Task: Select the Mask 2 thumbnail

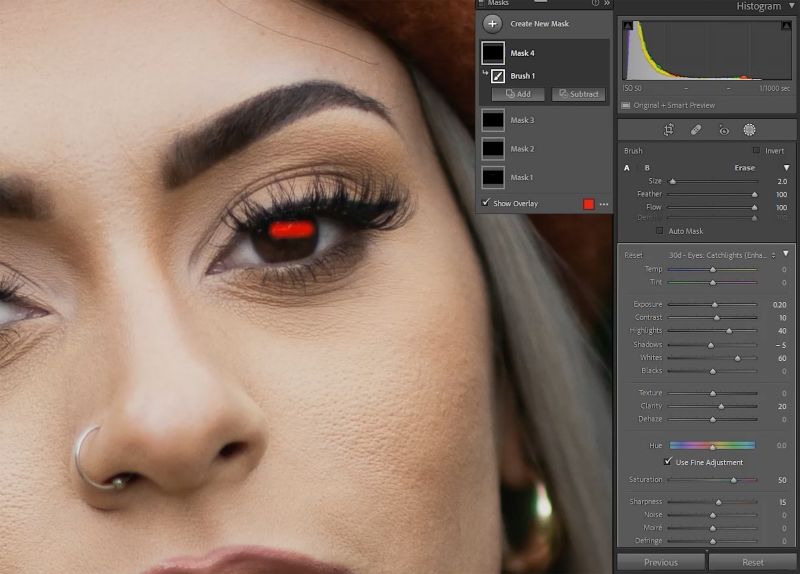Action: 493,149
